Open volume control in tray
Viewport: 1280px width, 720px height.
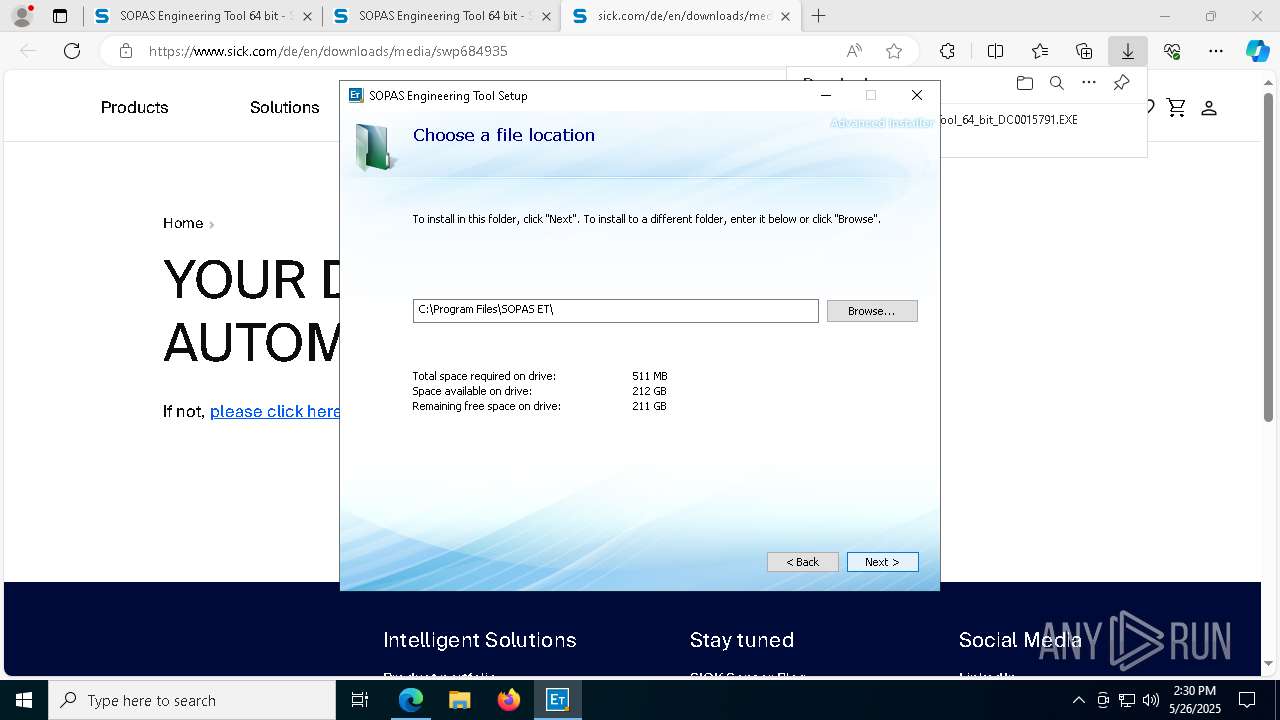[1151, 700]
